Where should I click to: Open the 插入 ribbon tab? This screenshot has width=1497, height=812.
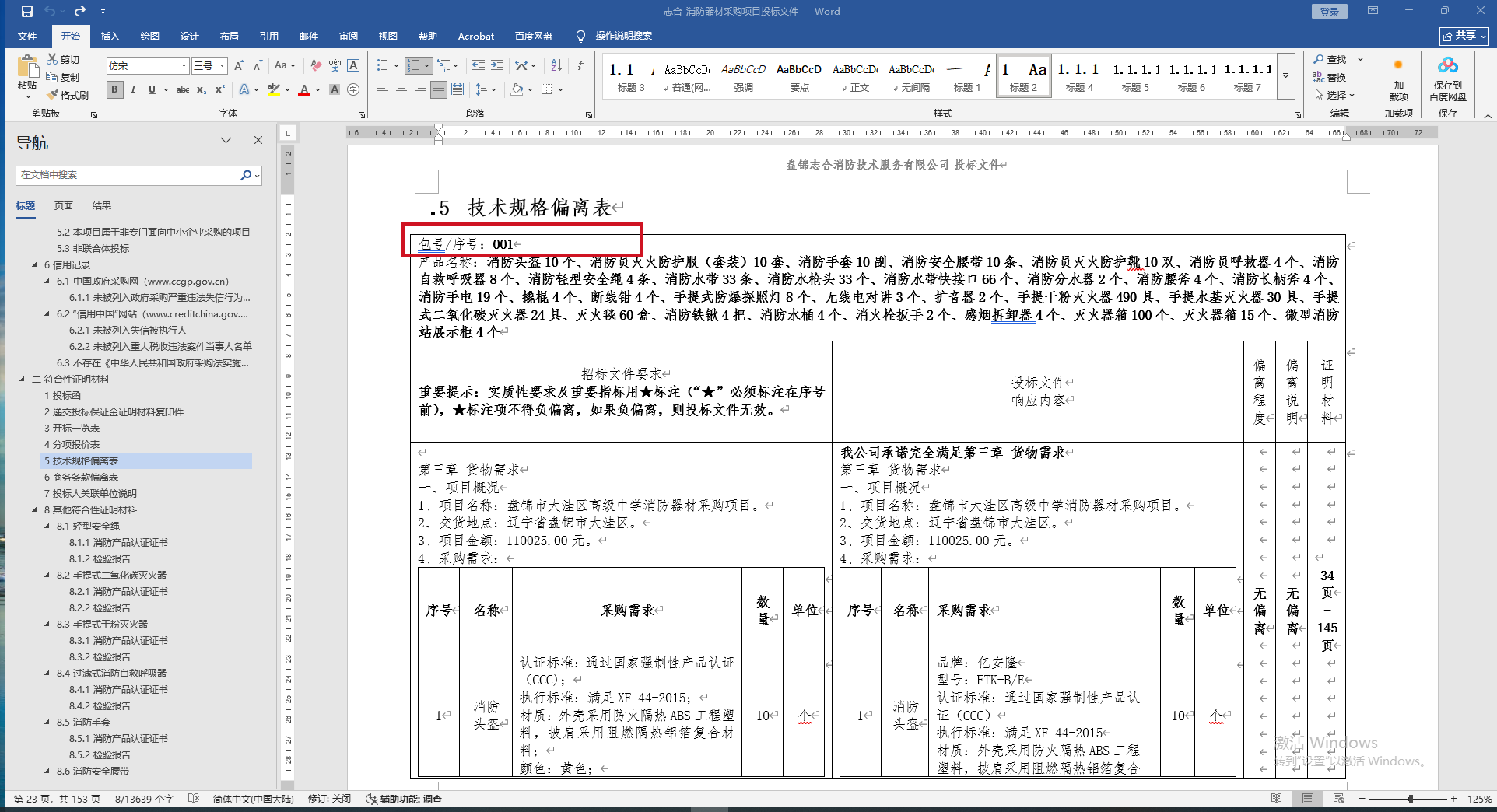tap(110, 36)
